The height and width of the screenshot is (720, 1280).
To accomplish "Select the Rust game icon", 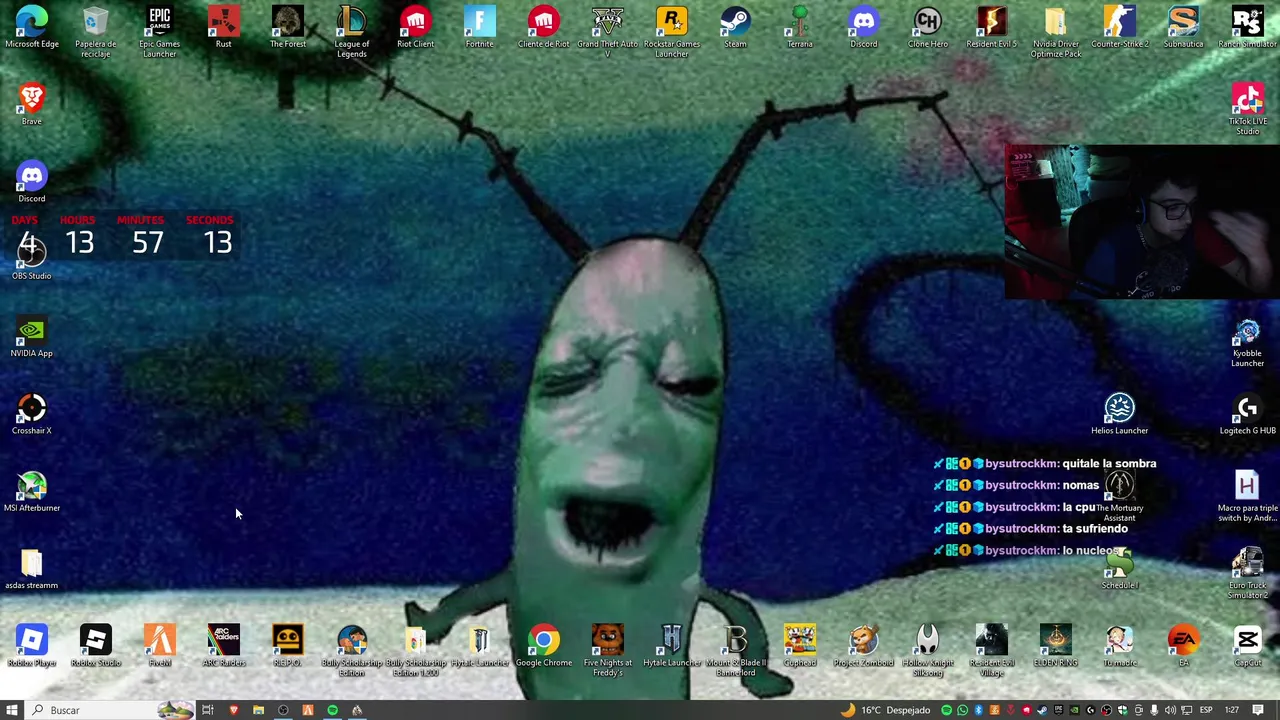I will tap(223, 27).
